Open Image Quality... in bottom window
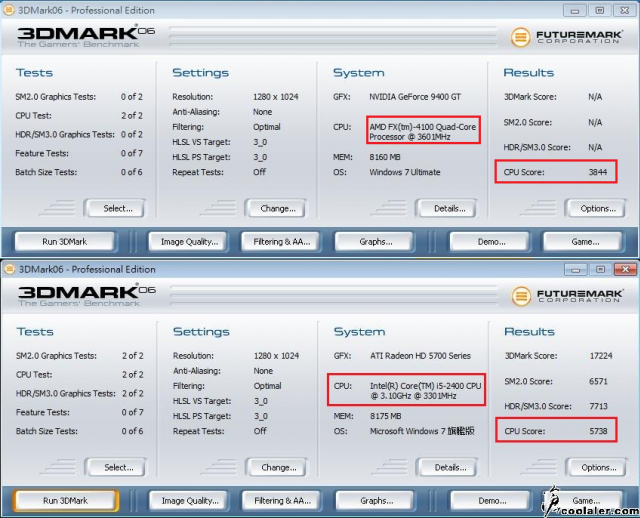The image size is (640, 518). [190, 500]
